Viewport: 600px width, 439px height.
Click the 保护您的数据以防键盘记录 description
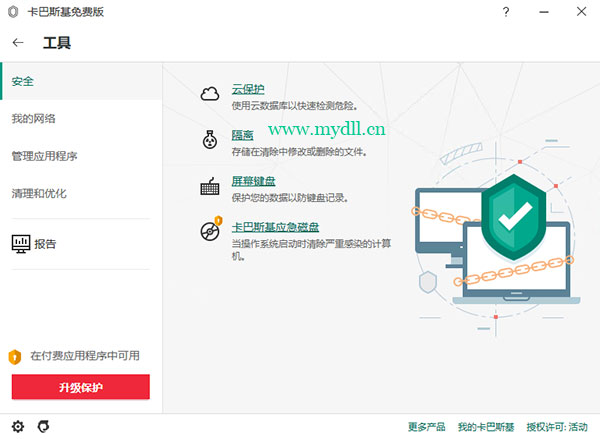point(290,198)
